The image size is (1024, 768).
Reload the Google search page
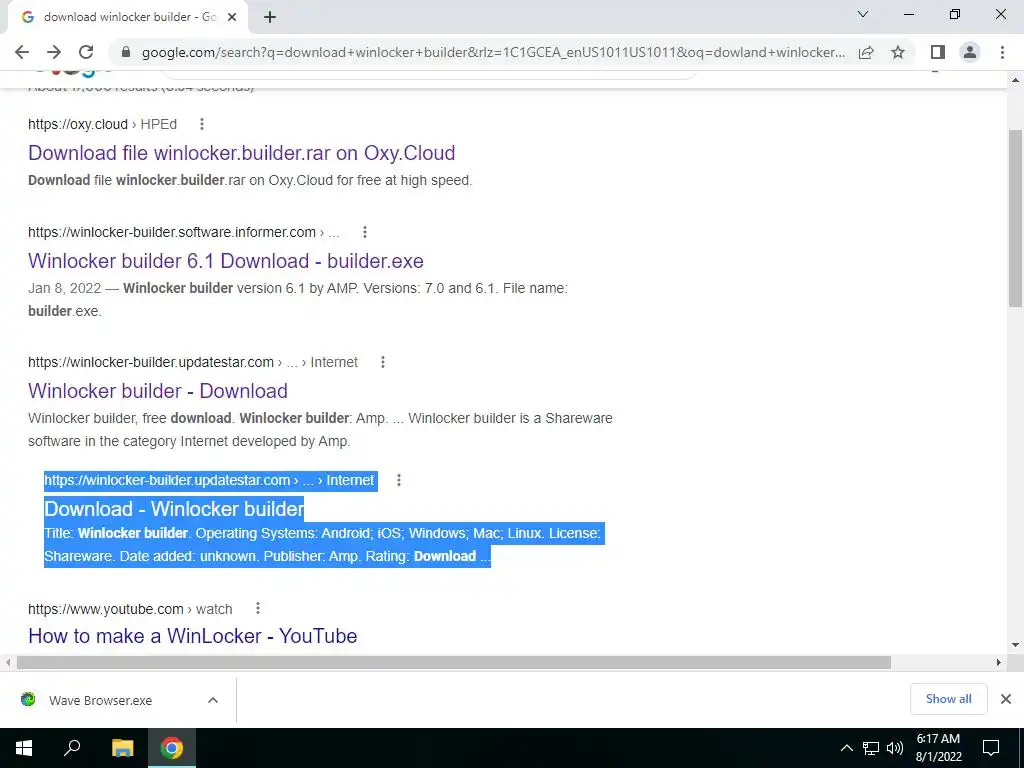86,52
